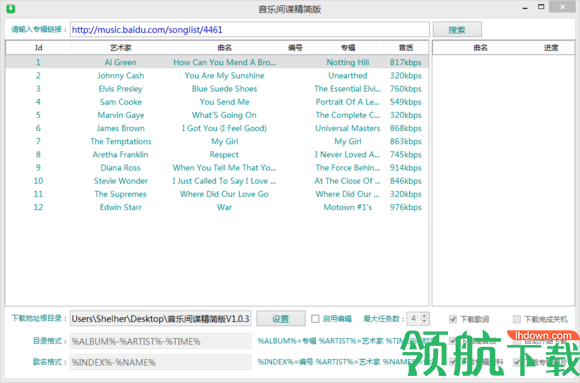
Task: Click song You Send Me
Action: click(225, 102)
